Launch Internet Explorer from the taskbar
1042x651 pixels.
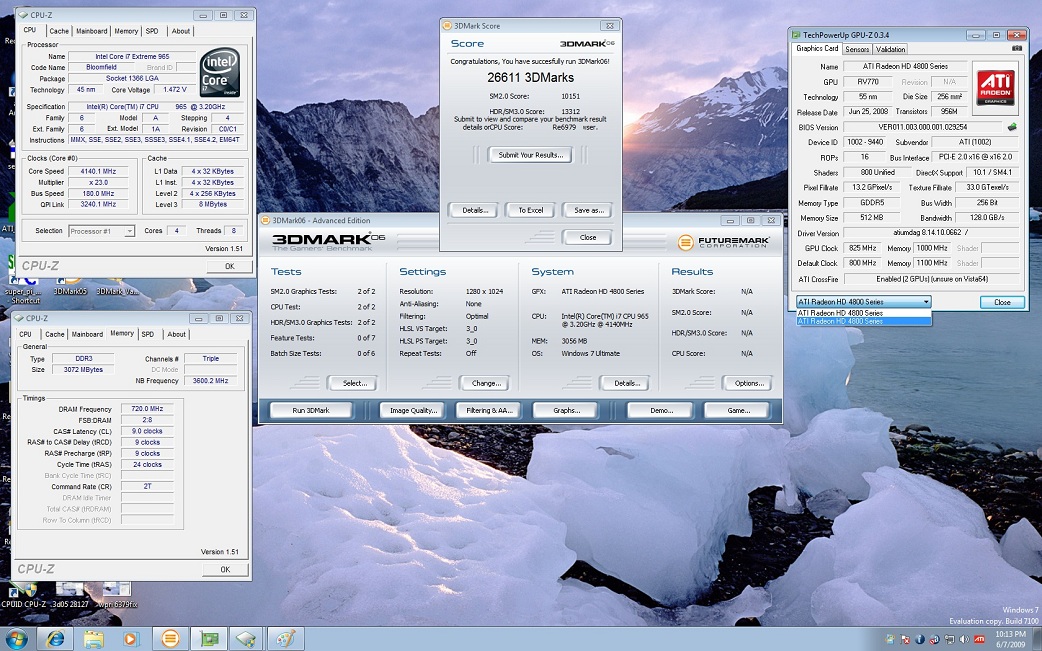point(55,639)
